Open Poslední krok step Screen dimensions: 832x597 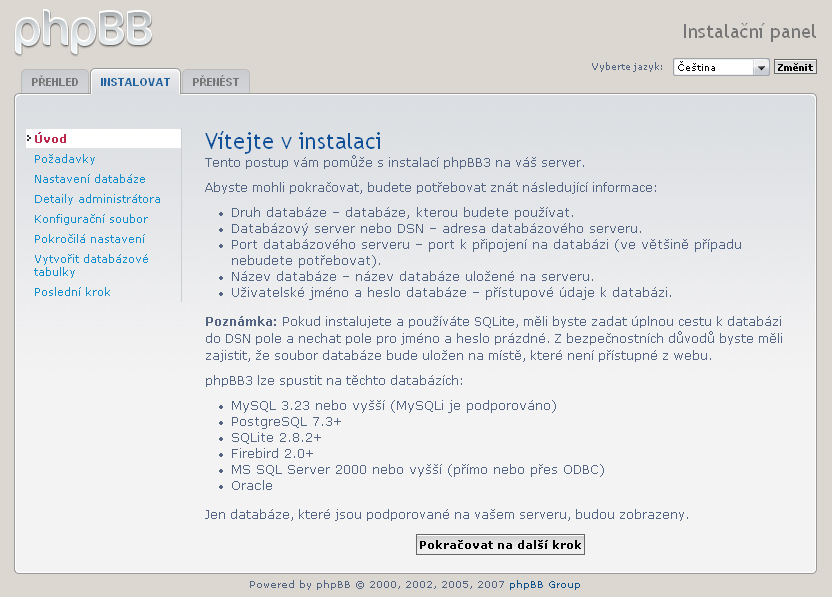coord(72,292)
